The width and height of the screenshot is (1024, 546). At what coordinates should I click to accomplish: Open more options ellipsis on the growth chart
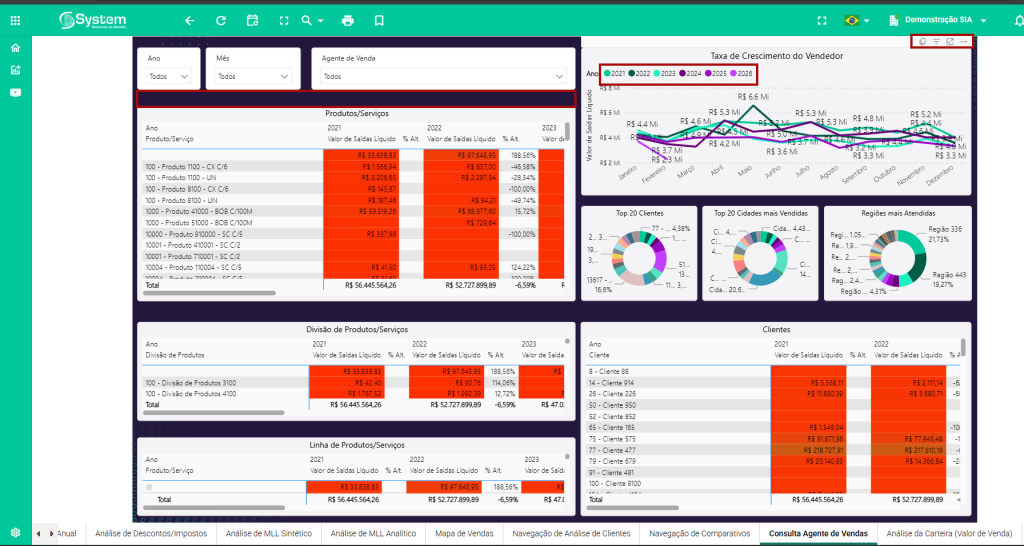tap(963, 41)
